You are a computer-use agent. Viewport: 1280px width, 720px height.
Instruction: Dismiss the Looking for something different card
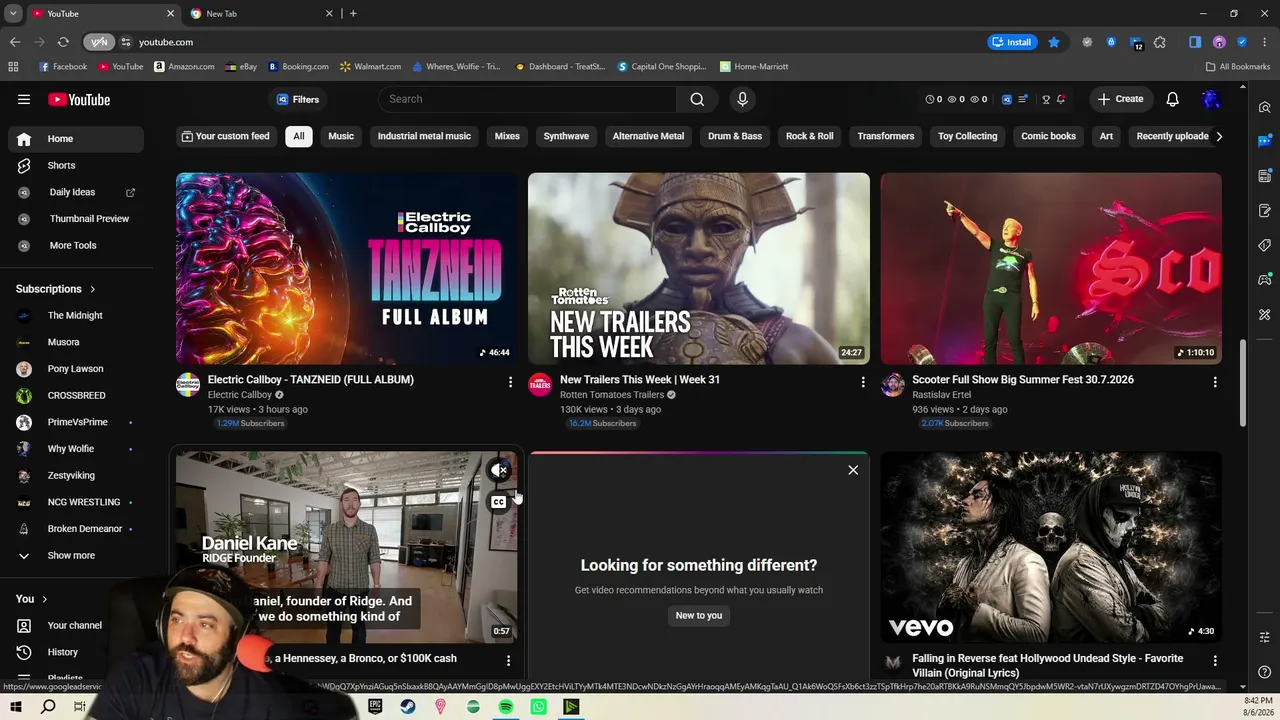853,470
